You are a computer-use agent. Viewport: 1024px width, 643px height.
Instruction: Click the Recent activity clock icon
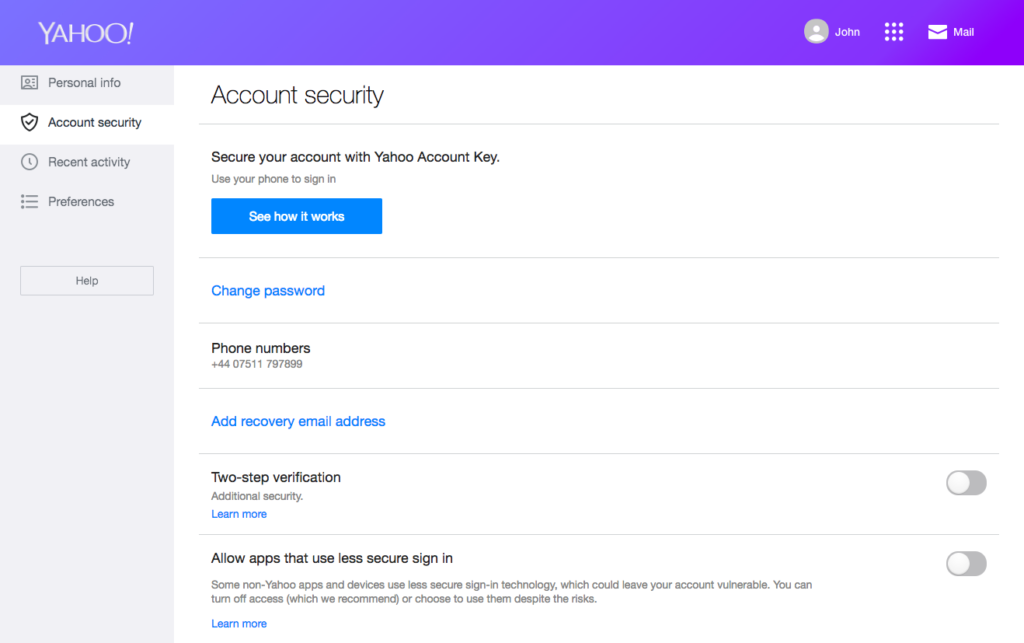(30, 162)
